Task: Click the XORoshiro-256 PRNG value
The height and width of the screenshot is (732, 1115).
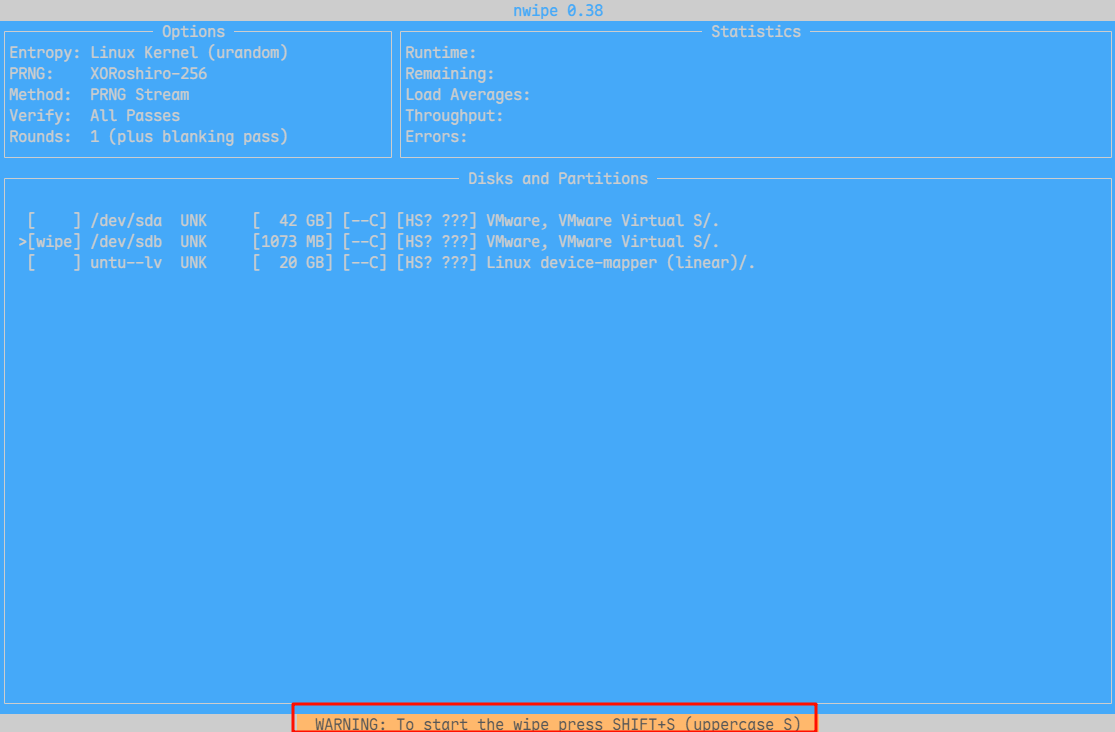Action: point(149,74)
